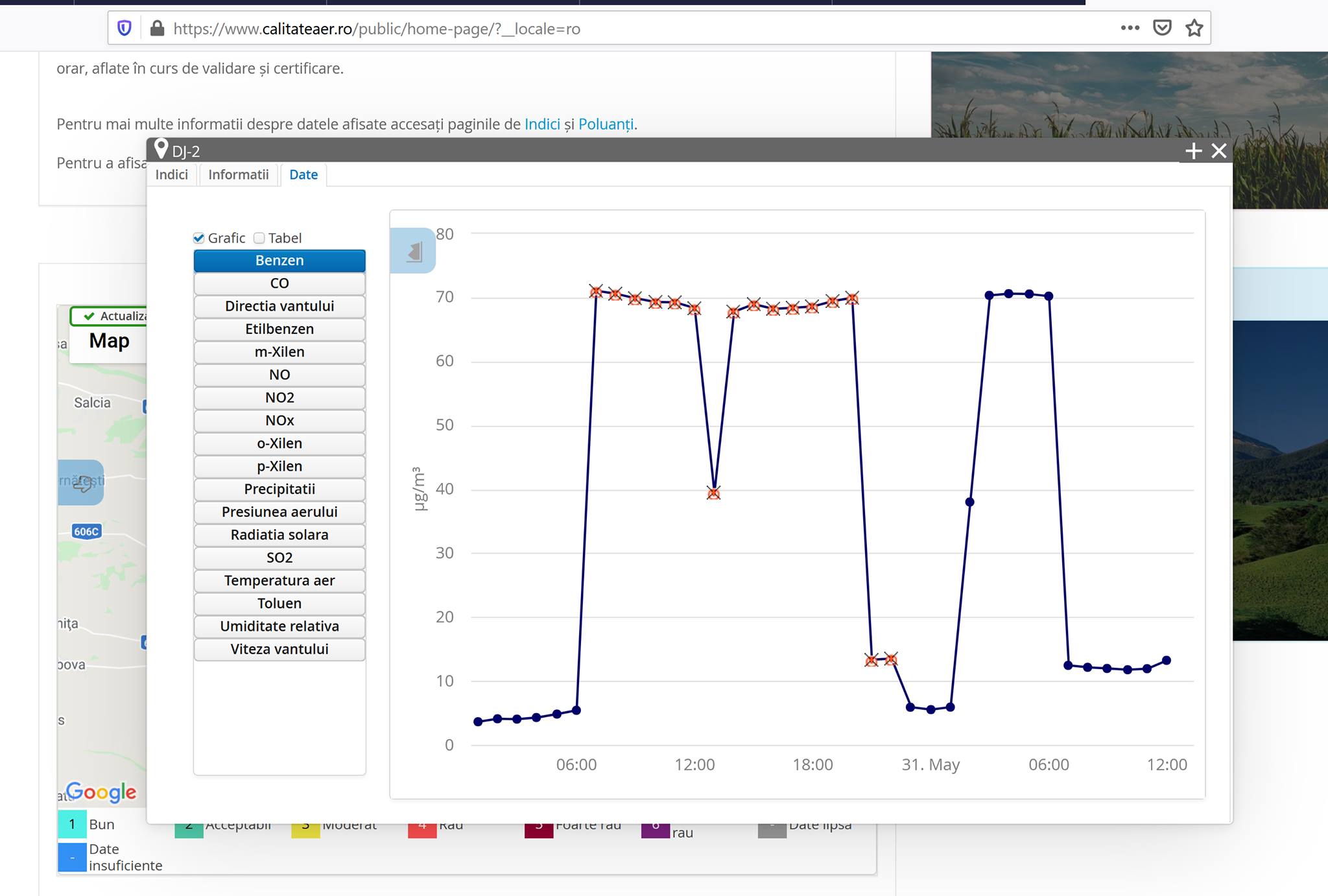Viewport: 1328px width, 896px height.
Task: Select Presiunea aerului parameter
Action: click(x=279, y=512)
